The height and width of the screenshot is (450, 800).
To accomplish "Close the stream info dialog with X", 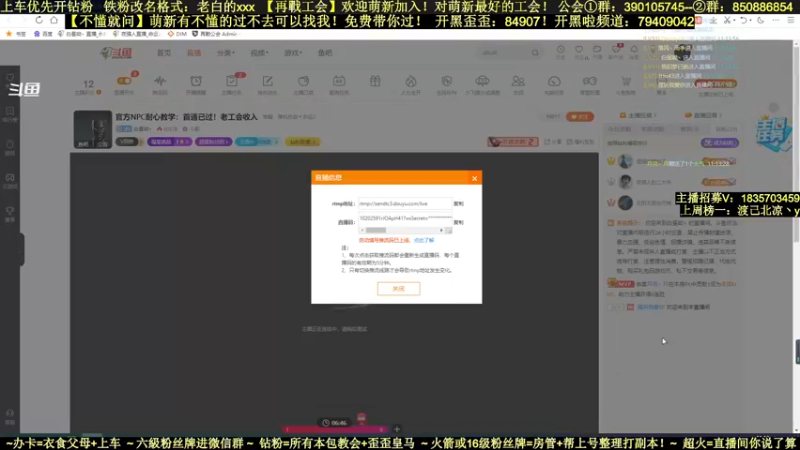I will point(474,178).
